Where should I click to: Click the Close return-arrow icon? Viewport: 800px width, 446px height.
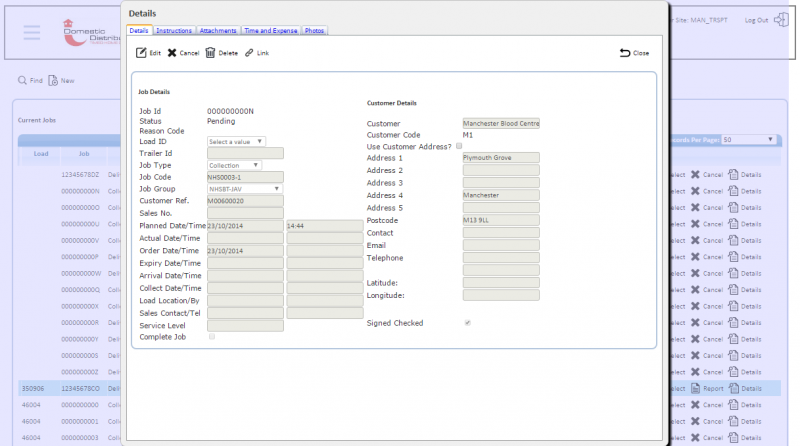pos(625,53)
